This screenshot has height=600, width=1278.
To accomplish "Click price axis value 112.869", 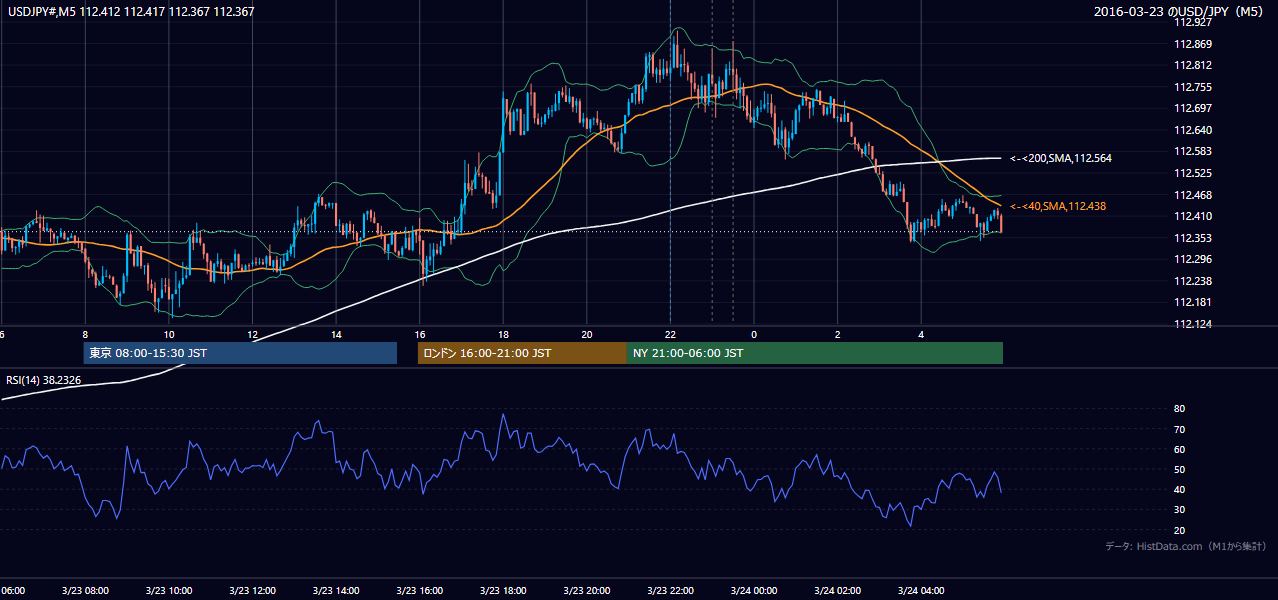I will 1192,44.
